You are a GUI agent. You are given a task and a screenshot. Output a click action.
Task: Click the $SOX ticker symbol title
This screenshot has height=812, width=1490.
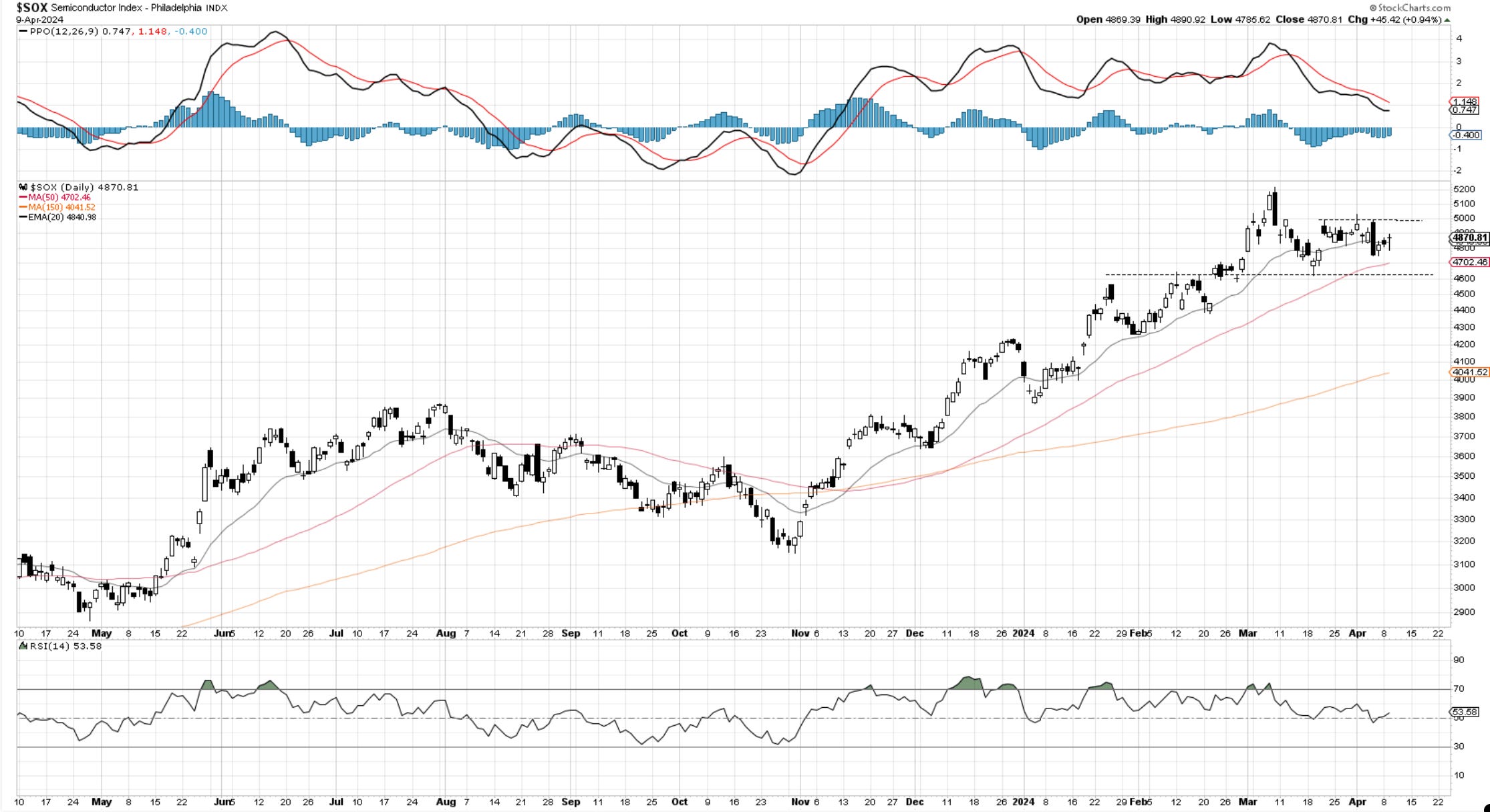32,7
